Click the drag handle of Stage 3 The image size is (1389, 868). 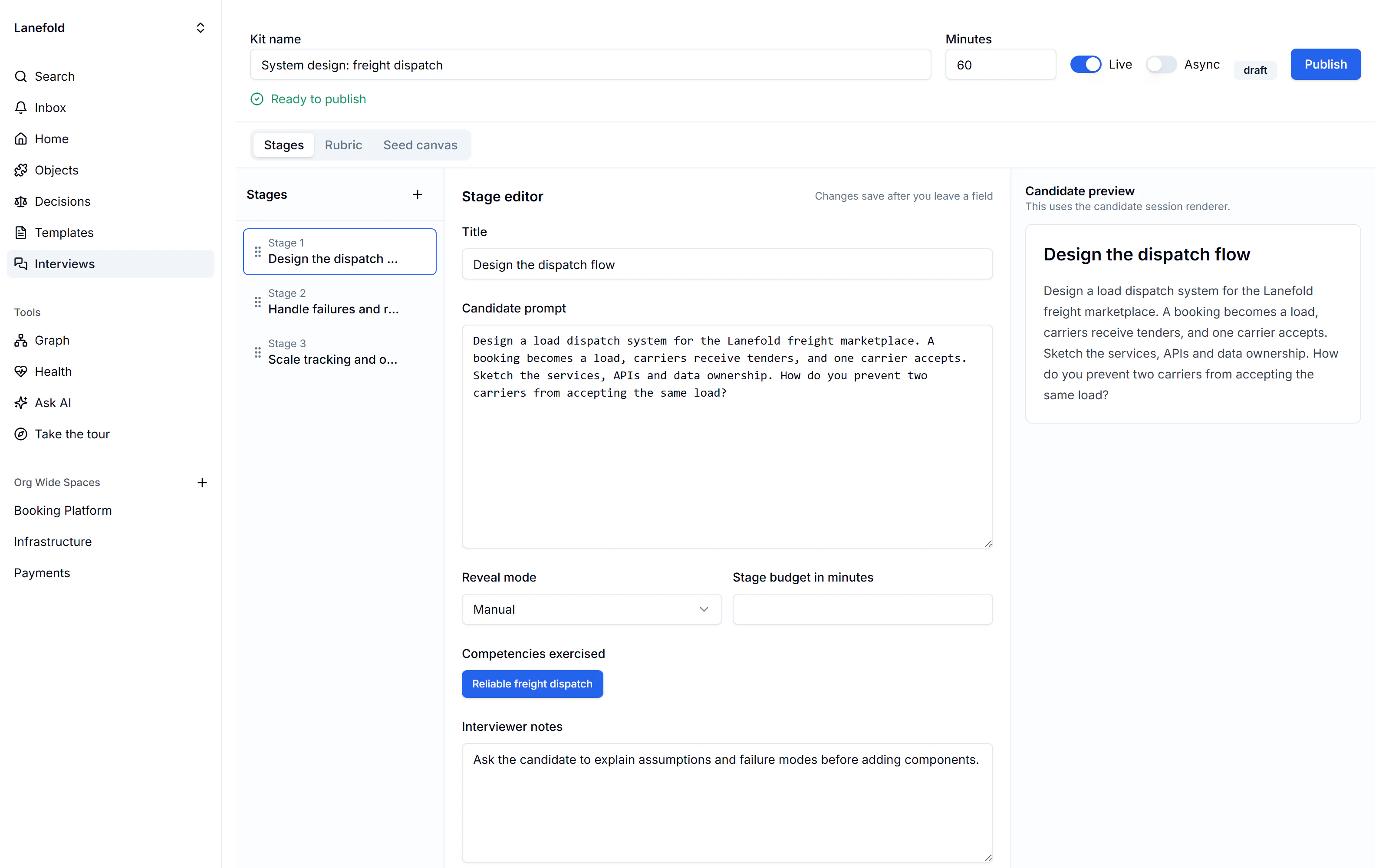pyautogui.click(x=258, y=352)
